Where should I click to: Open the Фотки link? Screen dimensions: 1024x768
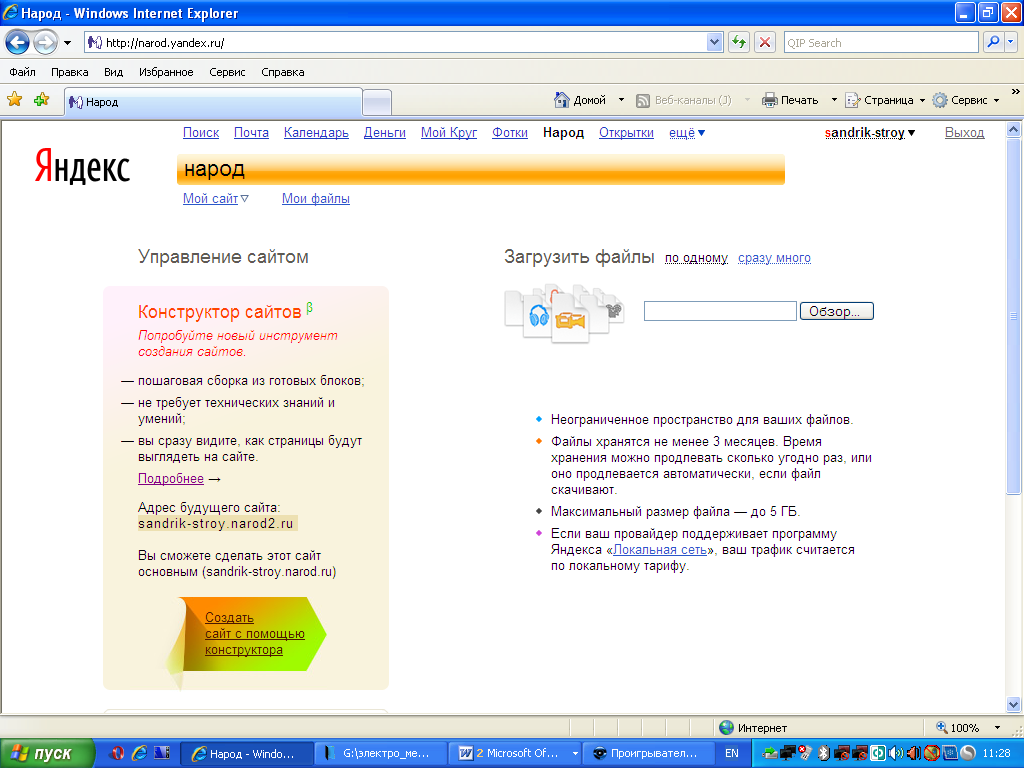510,133
